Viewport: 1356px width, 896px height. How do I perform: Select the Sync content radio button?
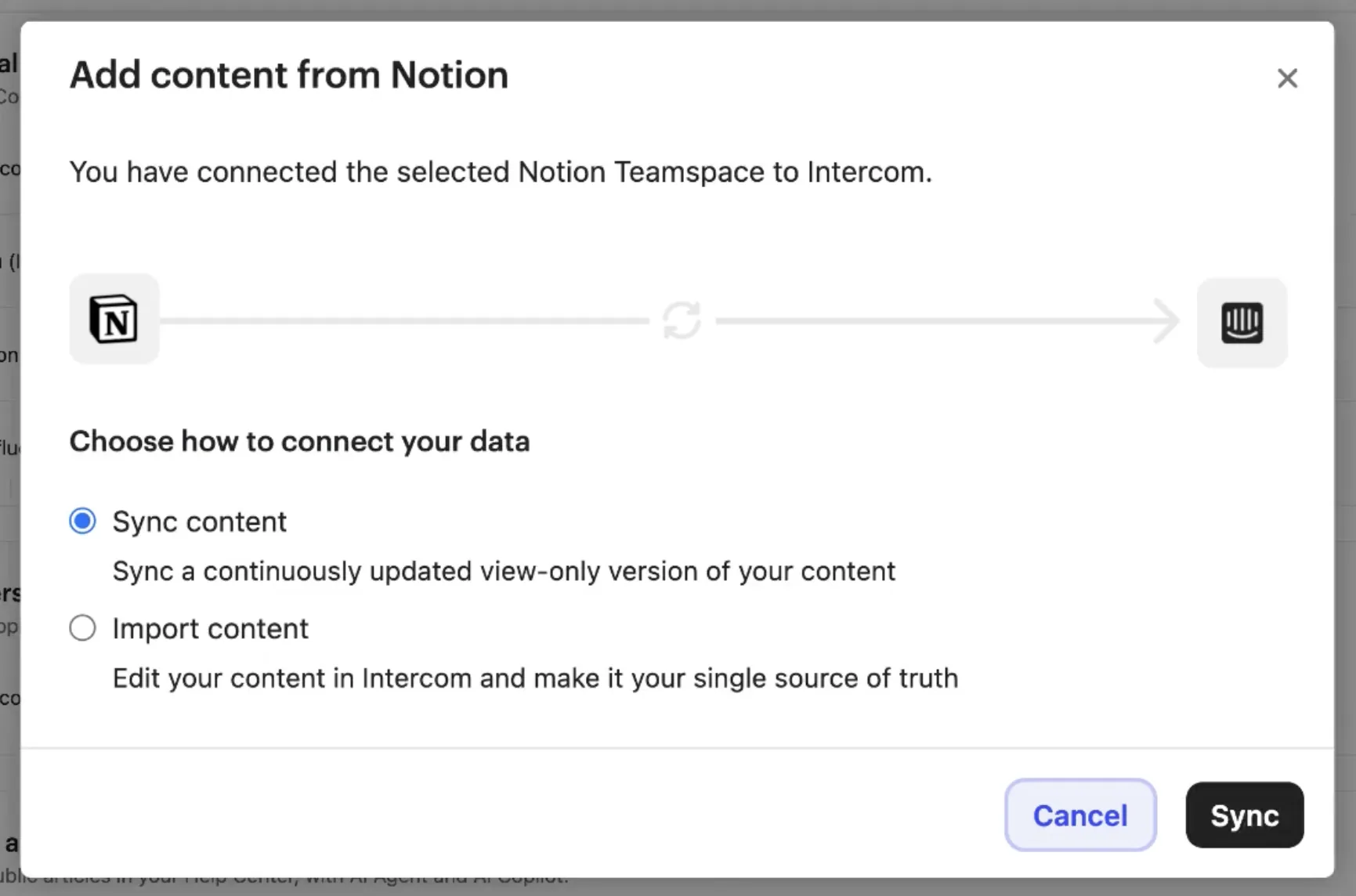82,521
